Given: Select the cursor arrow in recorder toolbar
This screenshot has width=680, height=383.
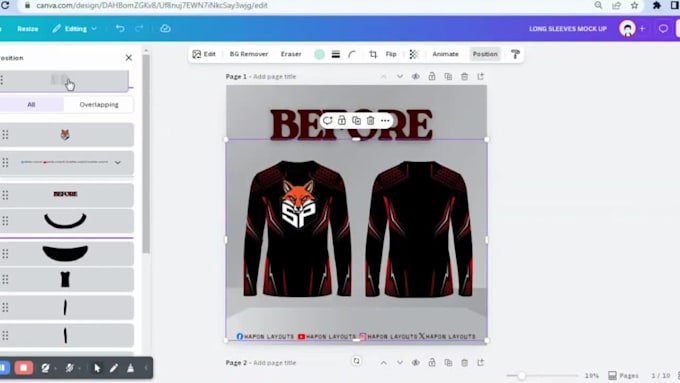Looking at the screenshot, I should [97, 368].
